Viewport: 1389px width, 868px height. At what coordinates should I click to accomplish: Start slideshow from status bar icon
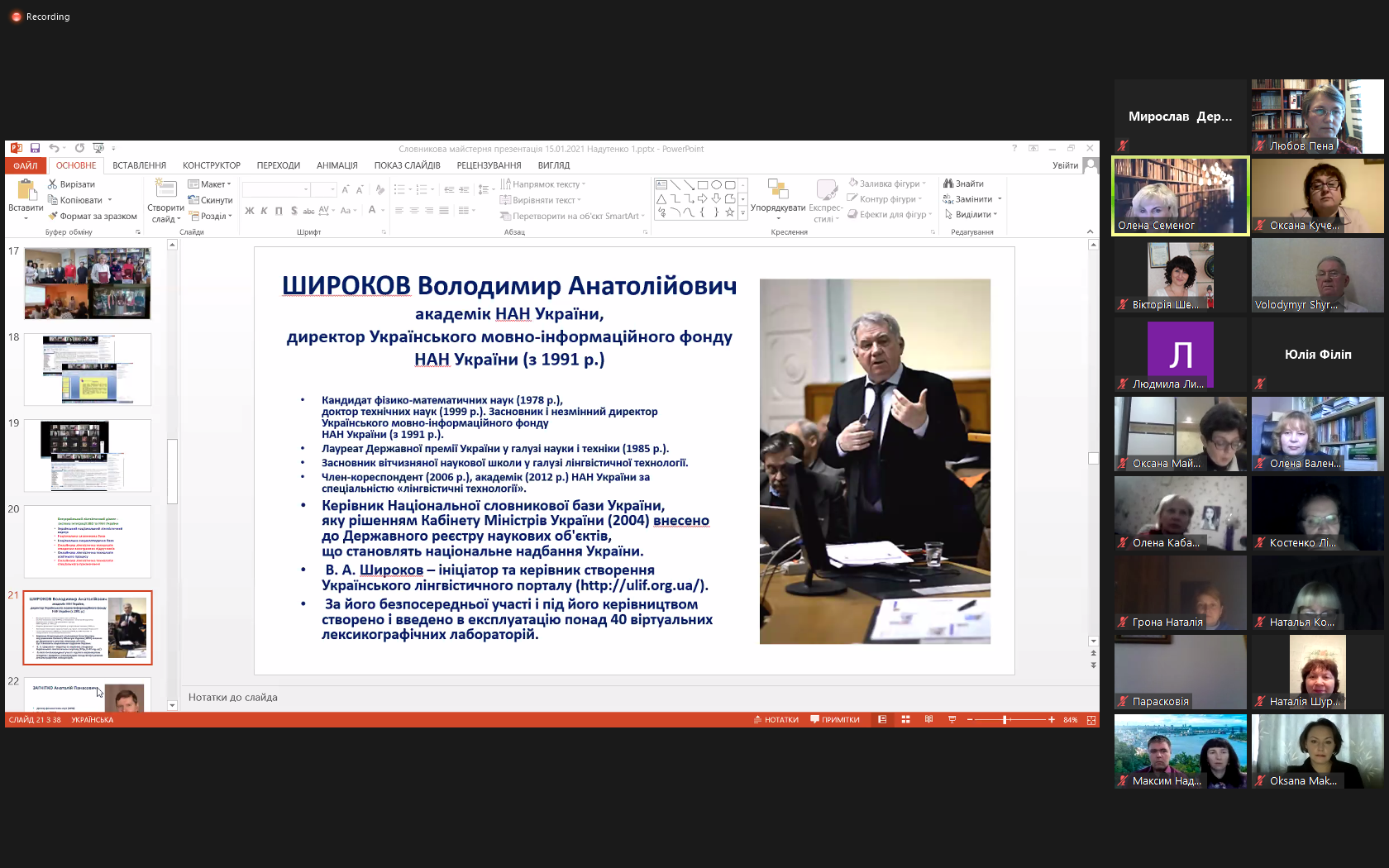coord(952,720)
